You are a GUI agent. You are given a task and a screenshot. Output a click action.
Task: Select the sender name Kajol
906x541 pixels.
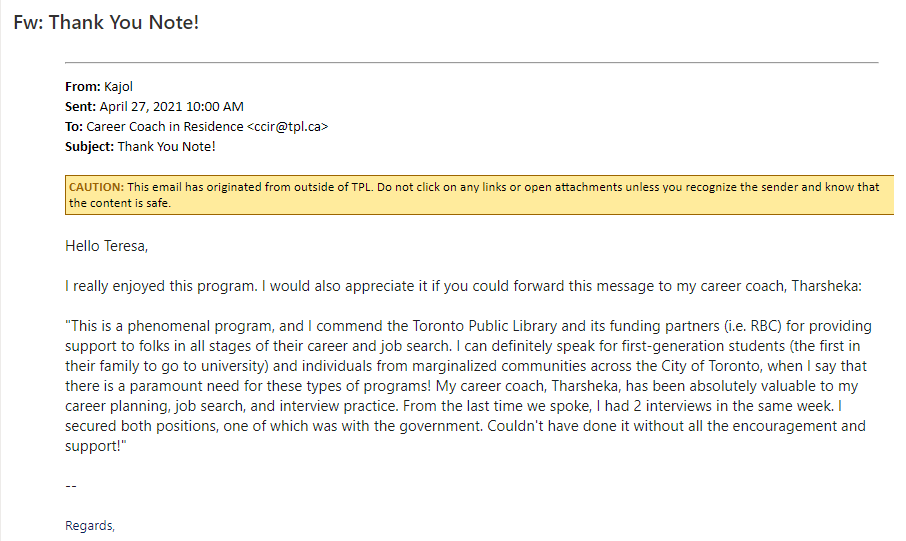coord(118,87)
